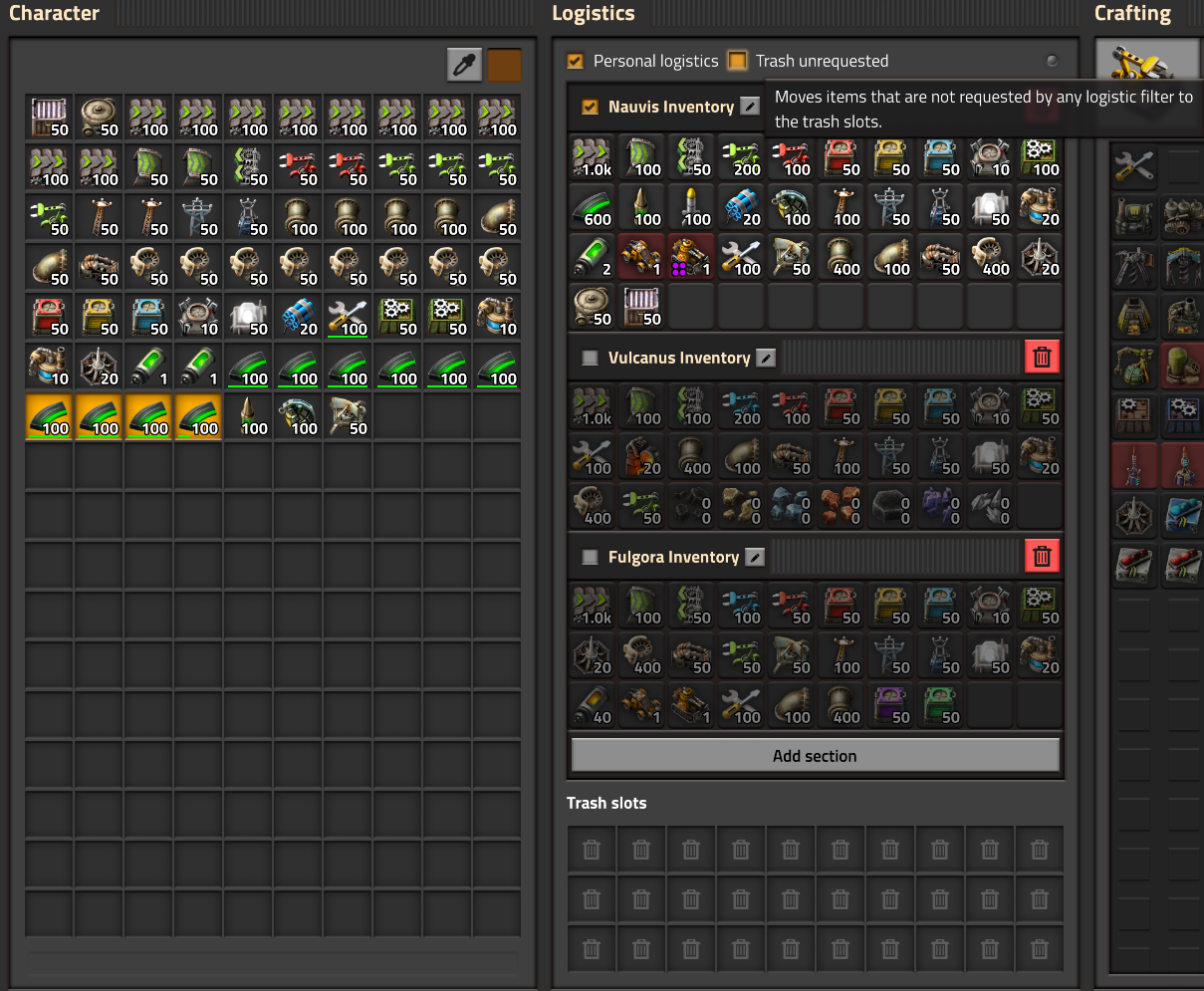Screen dimensions: 1204x991
Task: Click the round indicator light next to Trash unrequested
Action: [1052, 61]
